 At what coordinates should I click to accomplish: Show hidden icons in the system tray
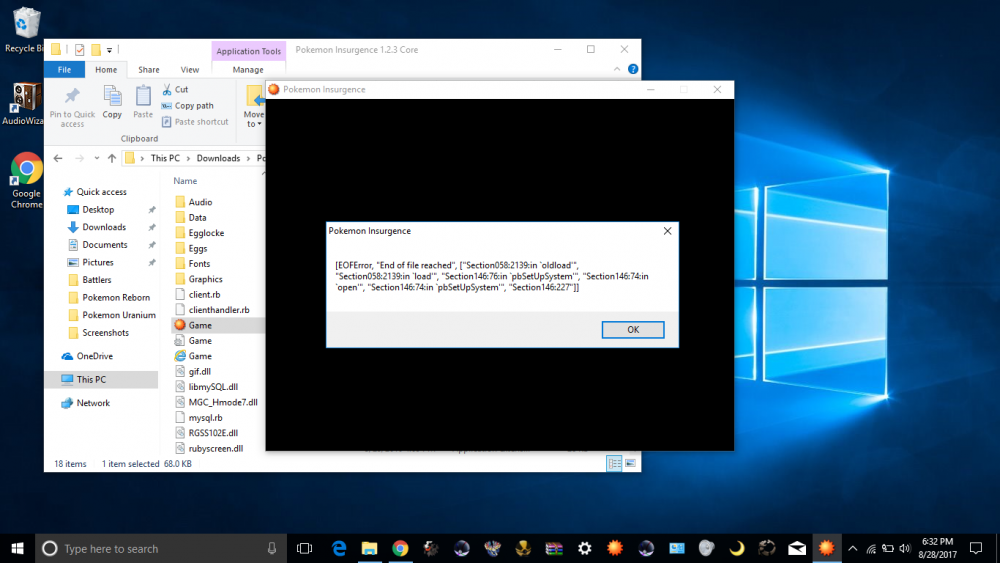pos(852,548)
